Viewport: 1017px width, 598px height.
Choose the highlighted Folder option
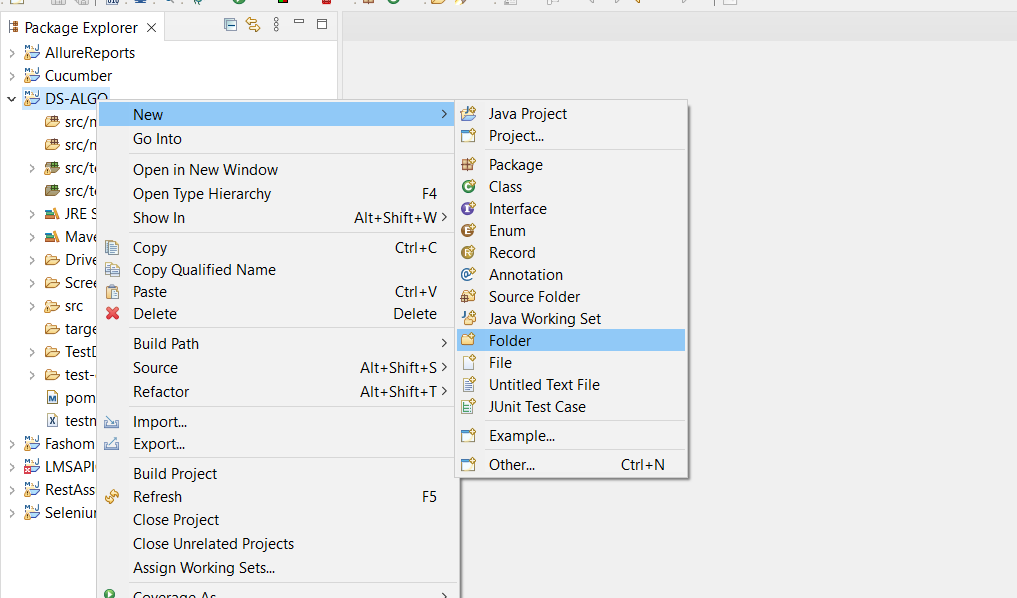click(x=510, y=340)
